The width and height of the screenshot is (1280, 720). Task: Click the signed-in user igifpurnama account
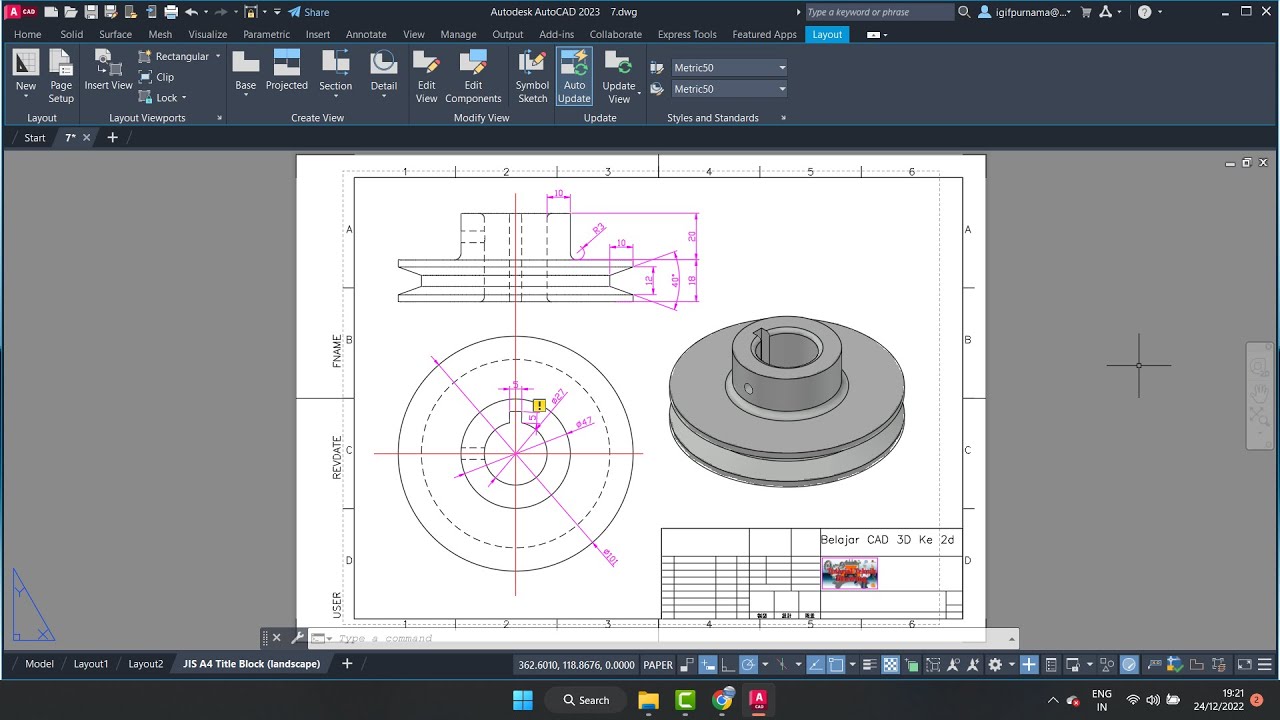tap(1025, 12)
